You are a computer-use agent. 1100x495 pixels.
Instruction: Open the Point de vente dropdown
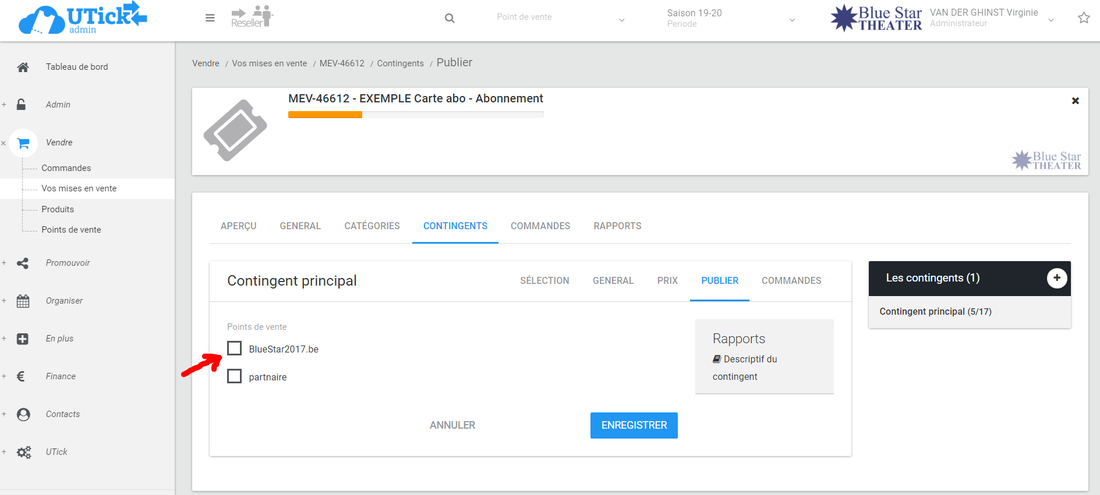[x=560, y=18]
